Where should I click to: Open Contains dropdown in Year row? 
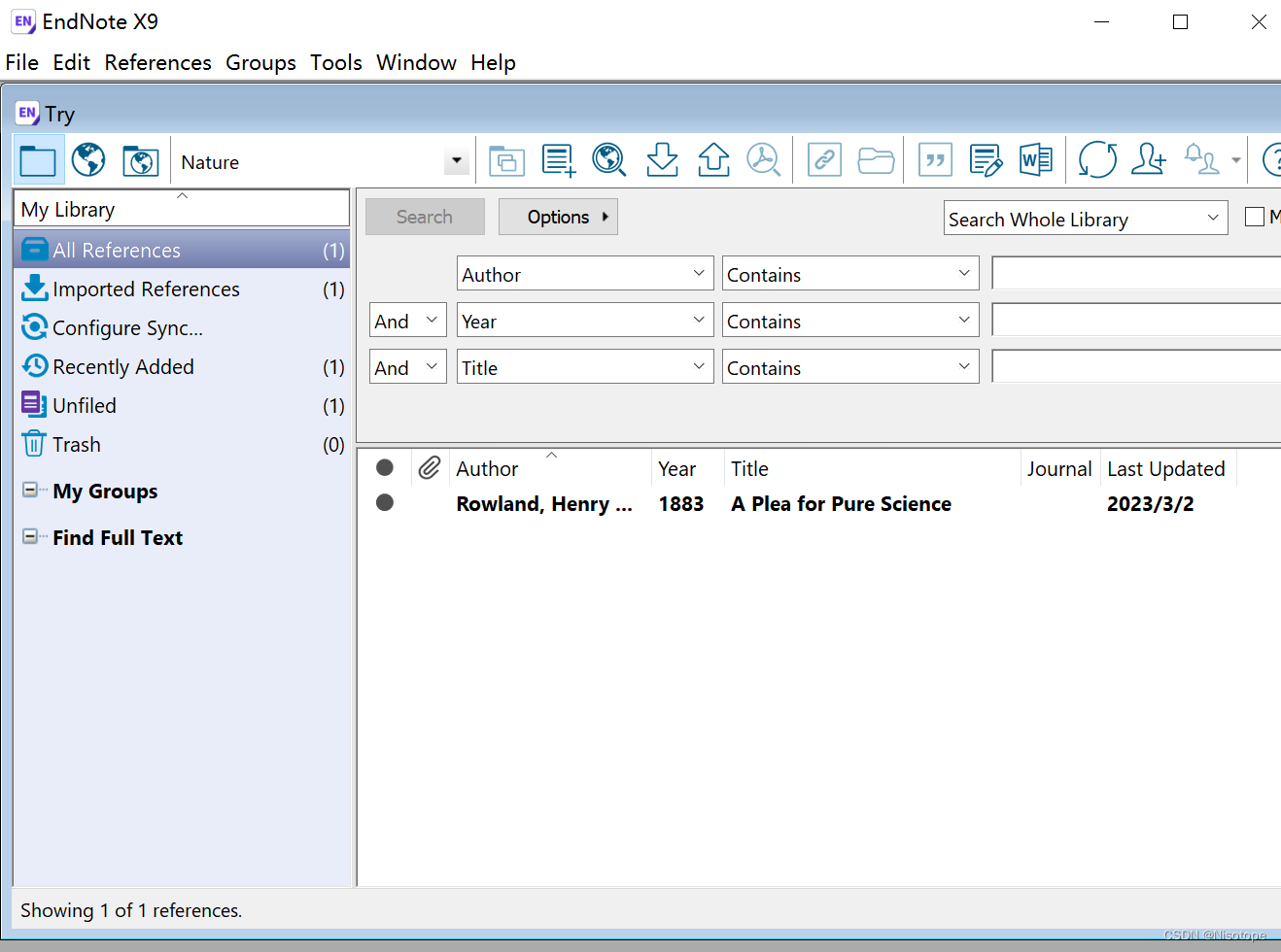850,321
